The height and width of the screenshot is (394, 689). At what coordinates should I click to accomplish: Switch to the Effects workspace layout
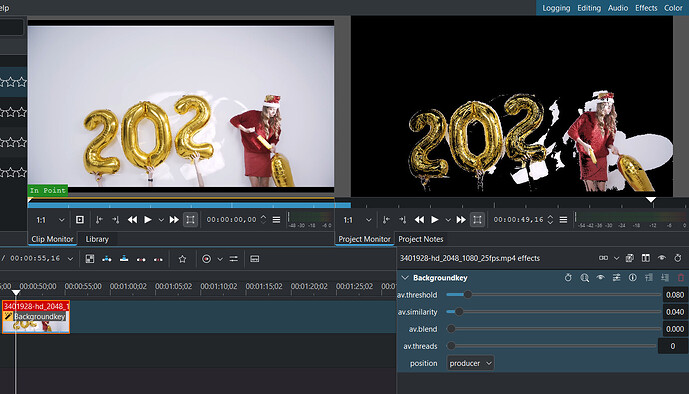646,8
